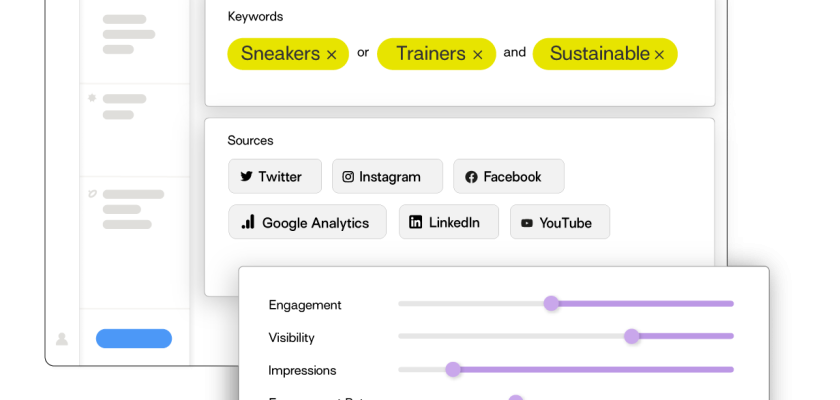The height and width of the screenshot is (400, 840).
Task: Delete the Sustainable keyword using its X
Action: point(659,55)
